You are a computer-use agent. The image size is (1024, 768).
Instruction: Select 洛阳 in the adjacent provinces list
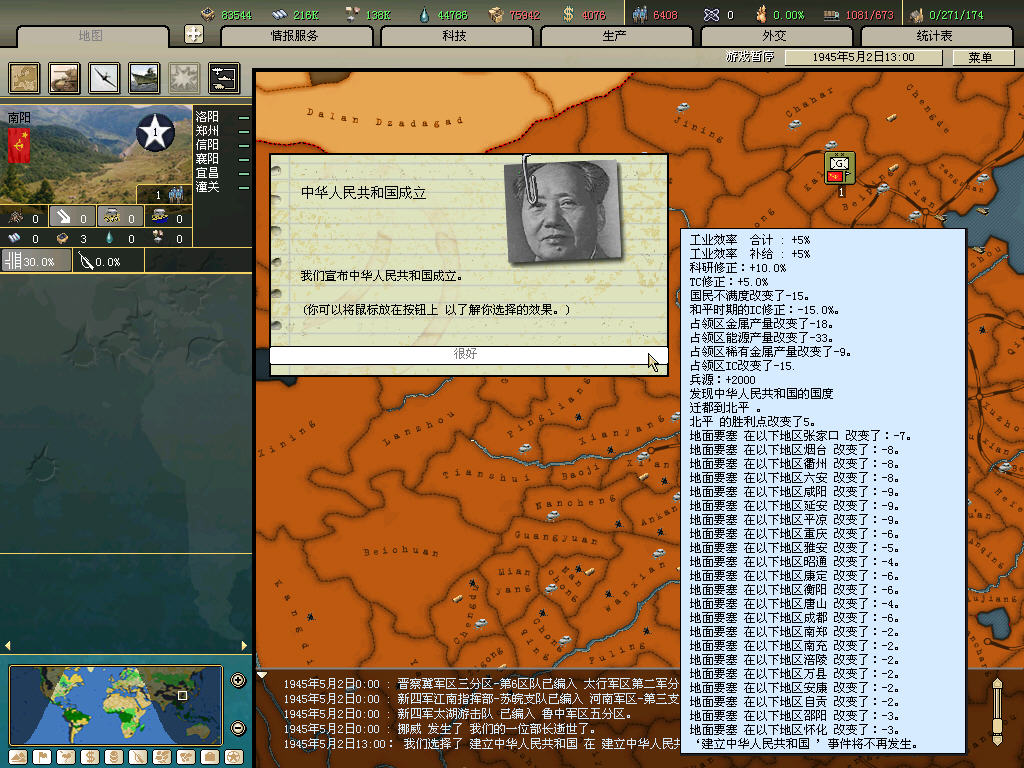tap(208, 116)
